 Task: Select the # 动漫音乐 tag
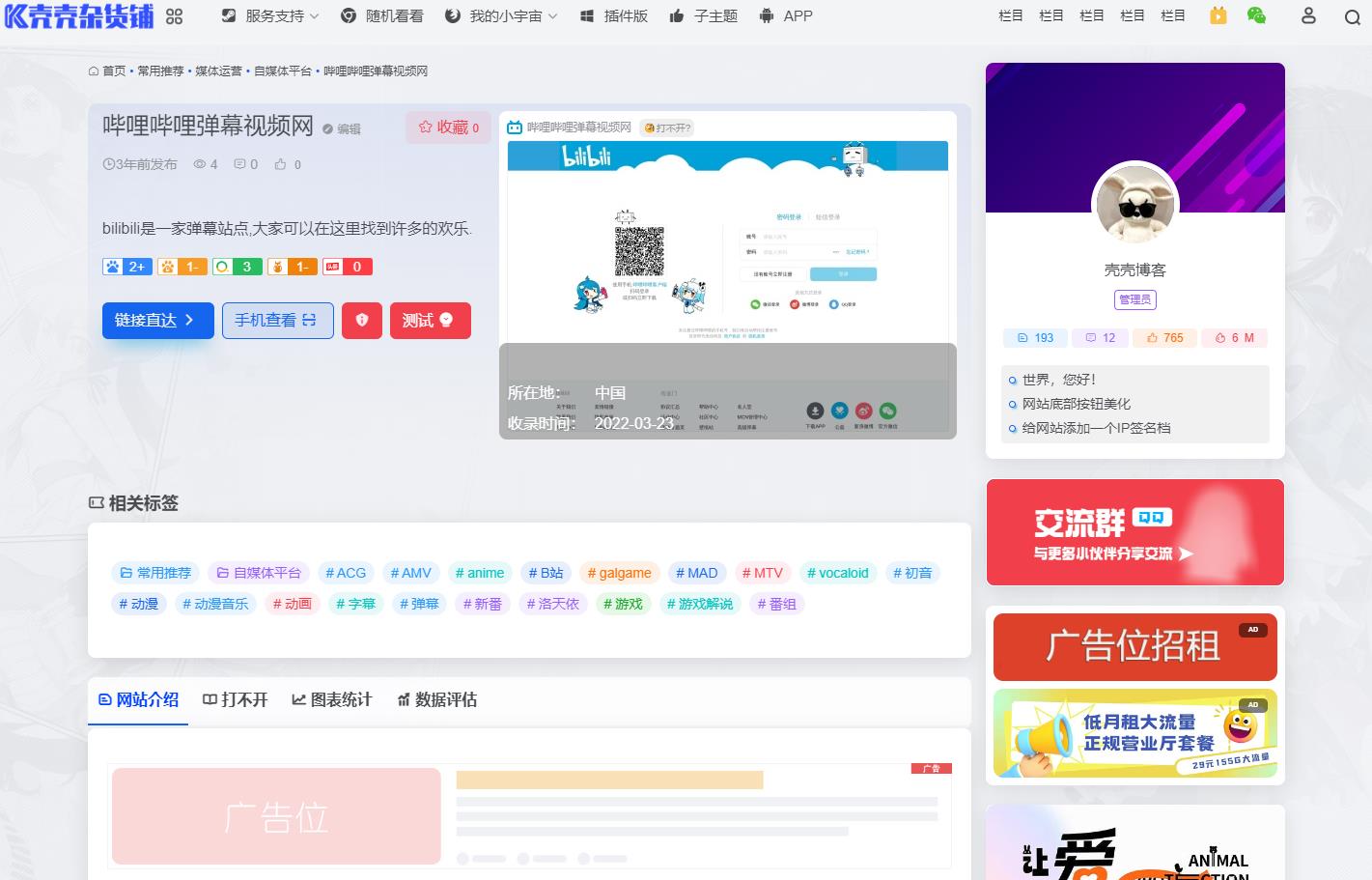(x=215, y=604)
